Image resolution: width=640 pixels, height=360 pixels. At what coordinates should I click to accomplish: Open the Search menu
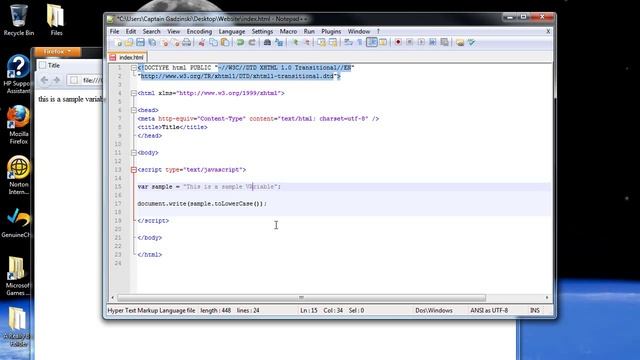pos(151,31)
